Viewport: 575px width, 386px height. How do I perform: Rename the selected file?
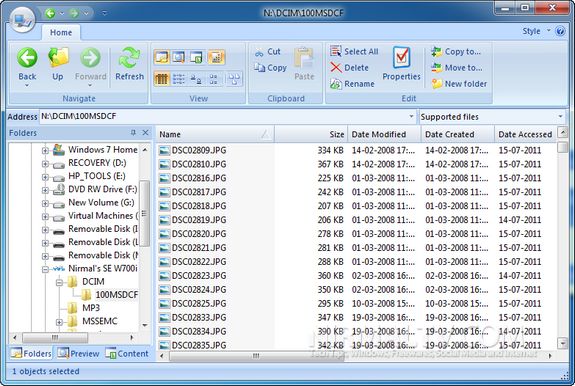352,84
